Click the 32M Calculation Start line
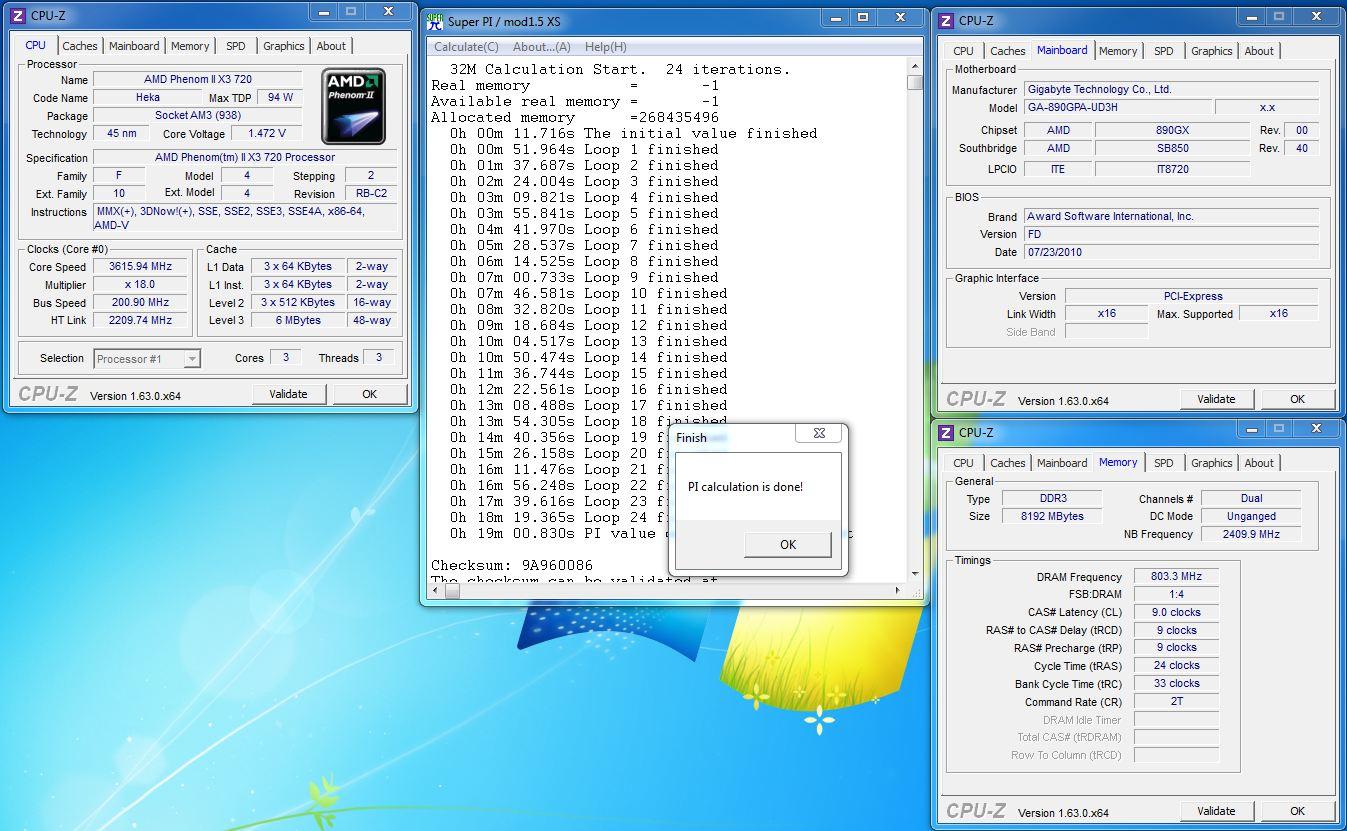This screenshot has height=831, width=1347. pyautogui.click(x=620, y=69)
